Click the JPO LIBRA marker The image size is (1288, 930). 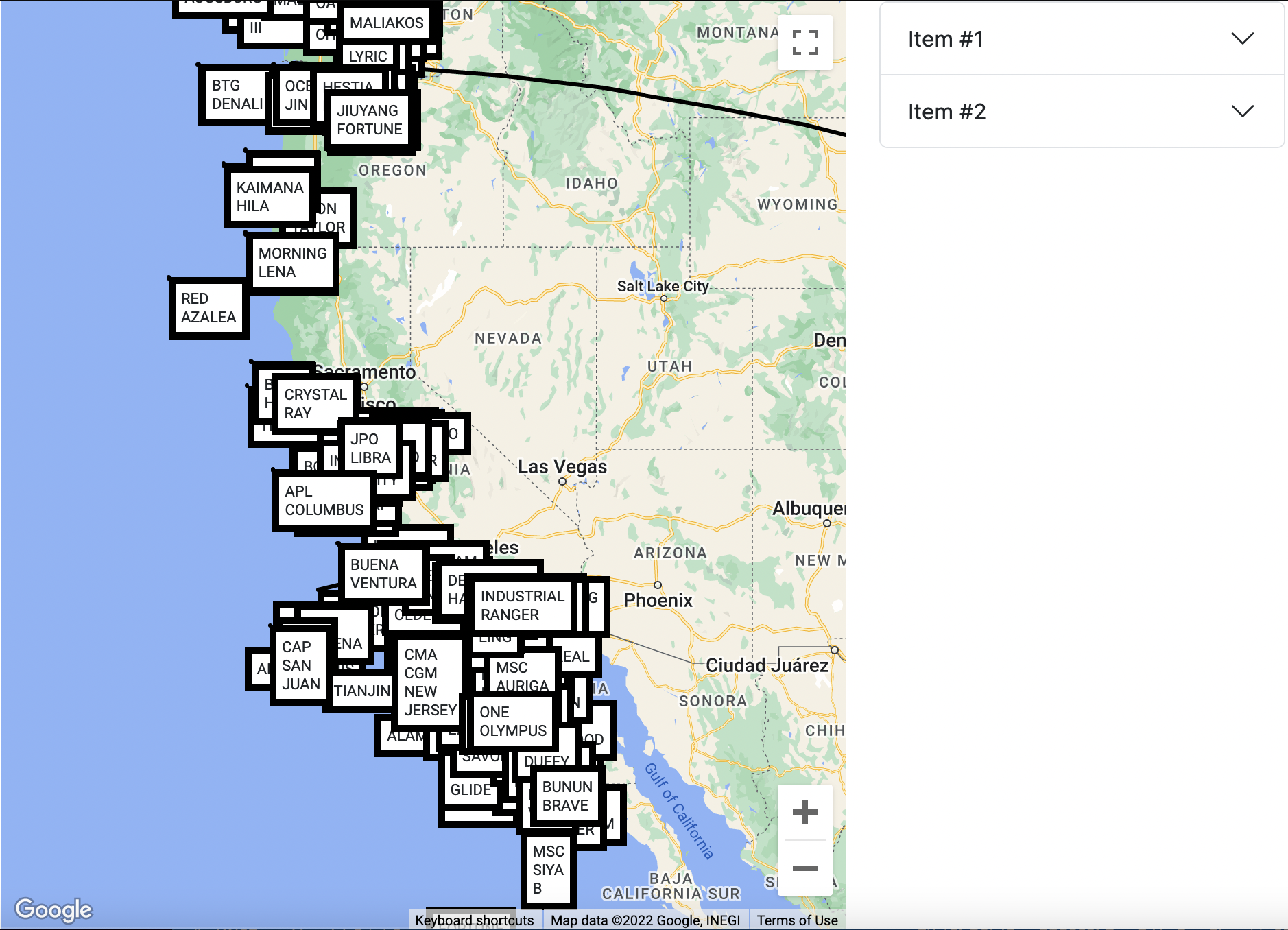click(370, 449)
